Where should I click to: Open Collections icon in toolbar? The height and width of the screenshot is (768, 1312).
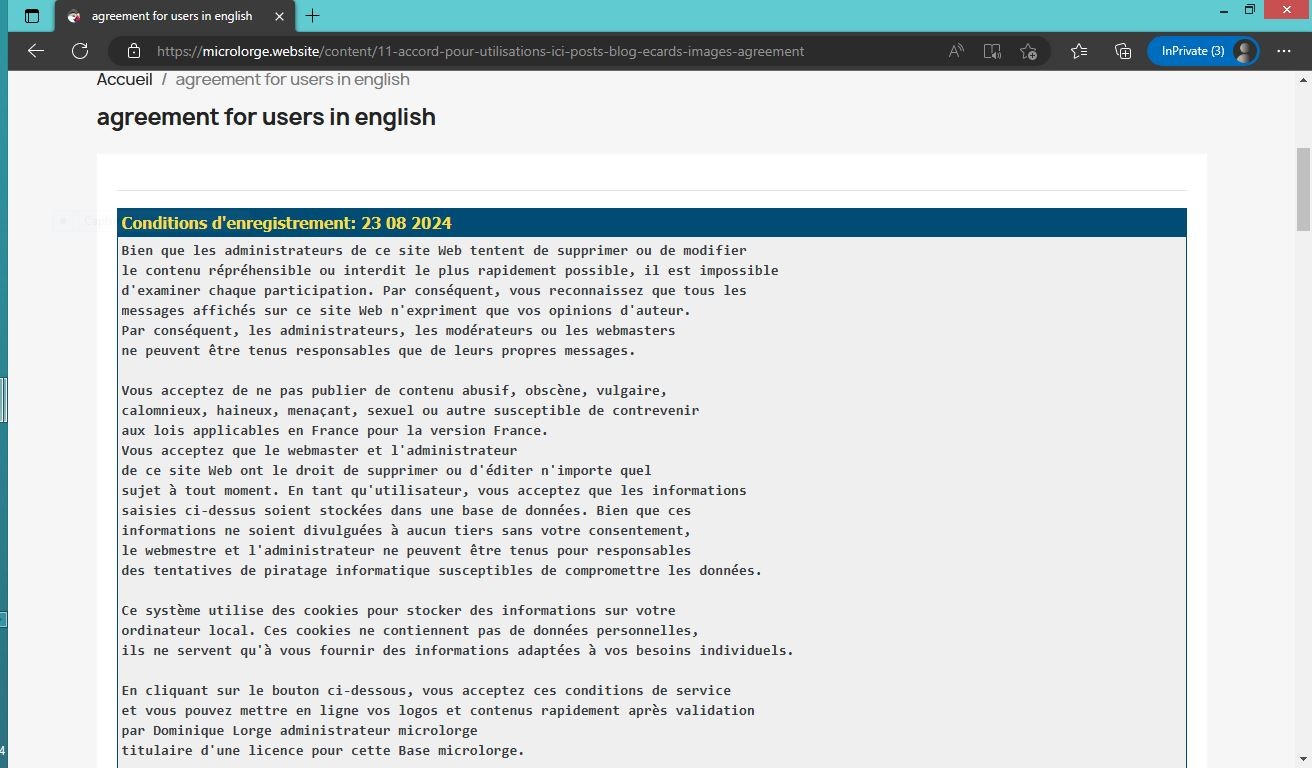point(1123,51)
